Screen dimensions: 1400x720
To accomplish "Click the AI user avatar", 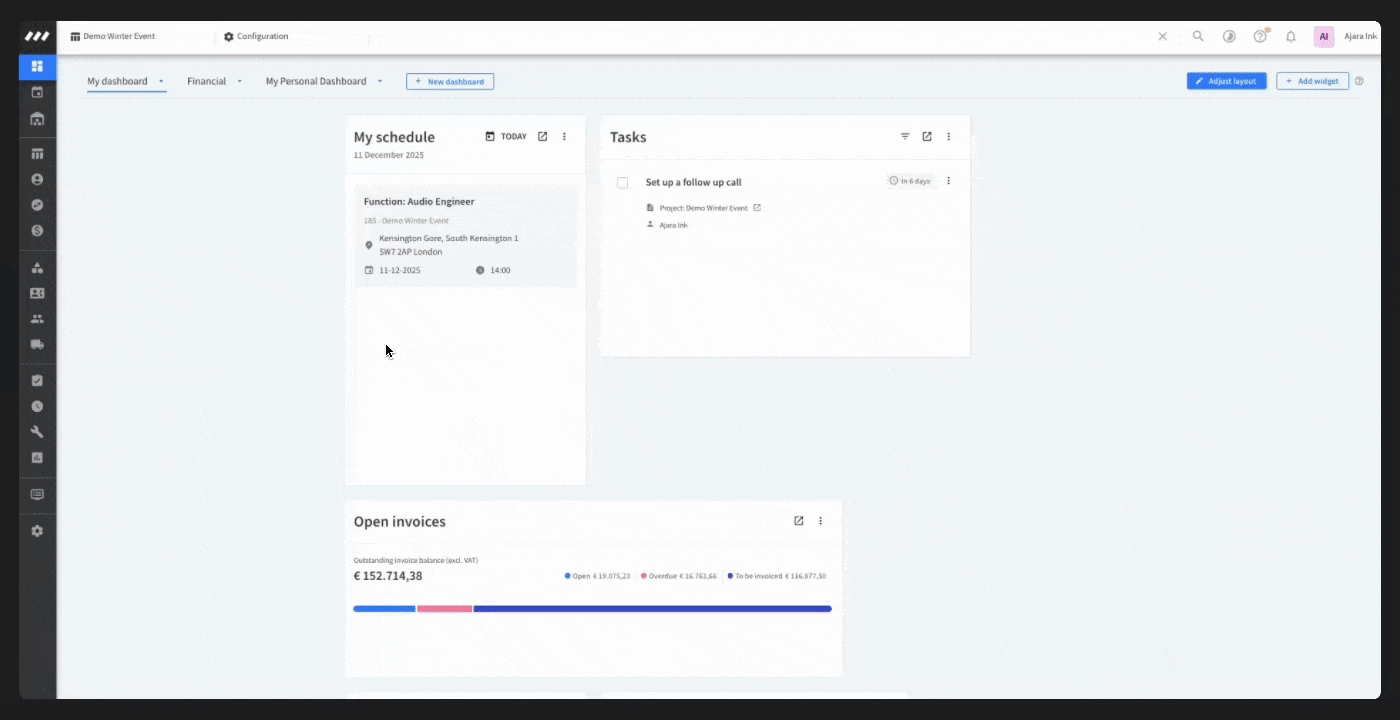I will 1324,36.
